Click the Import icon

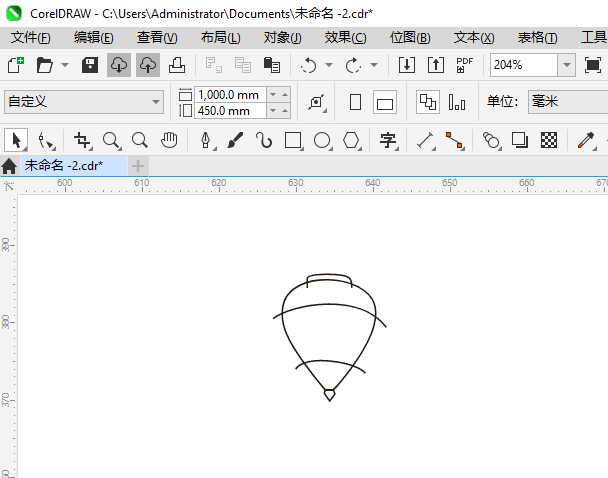point(407,65)
